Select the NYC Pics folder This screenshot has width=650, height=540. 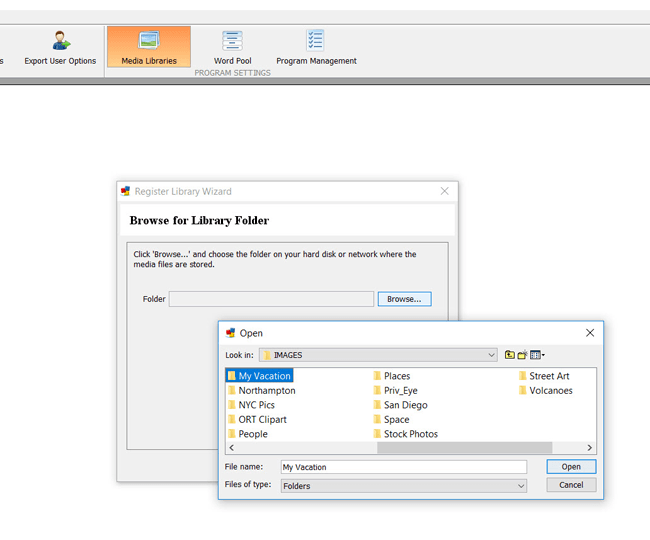pos(256,405)
